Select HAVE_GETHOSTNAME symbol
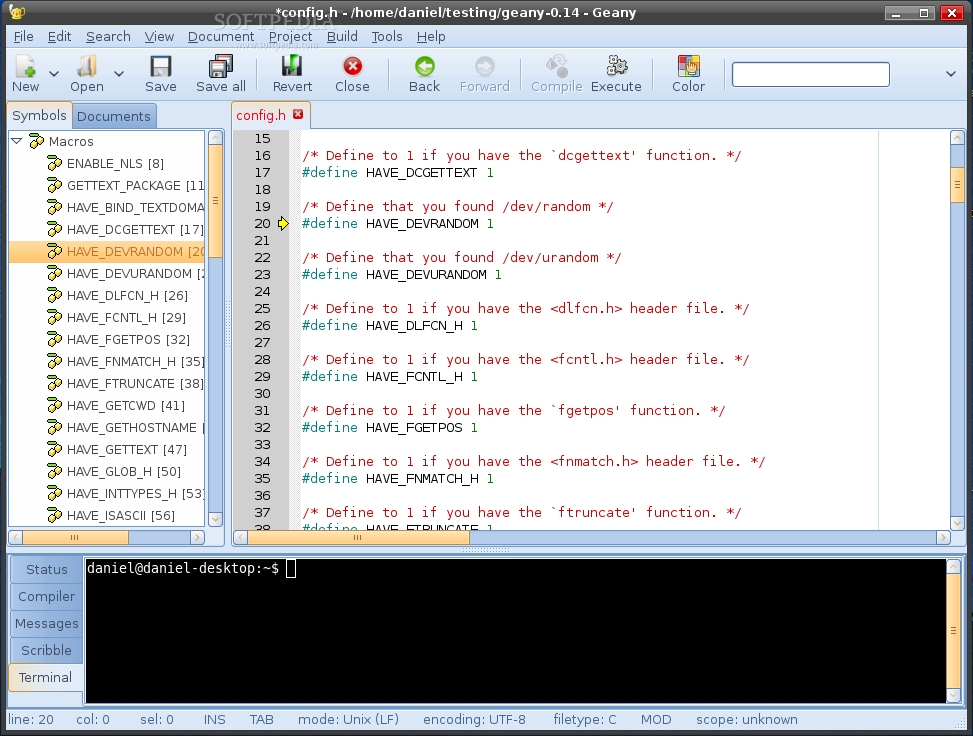Viewport: 973px width, 736px height. [x=135, y=428]
